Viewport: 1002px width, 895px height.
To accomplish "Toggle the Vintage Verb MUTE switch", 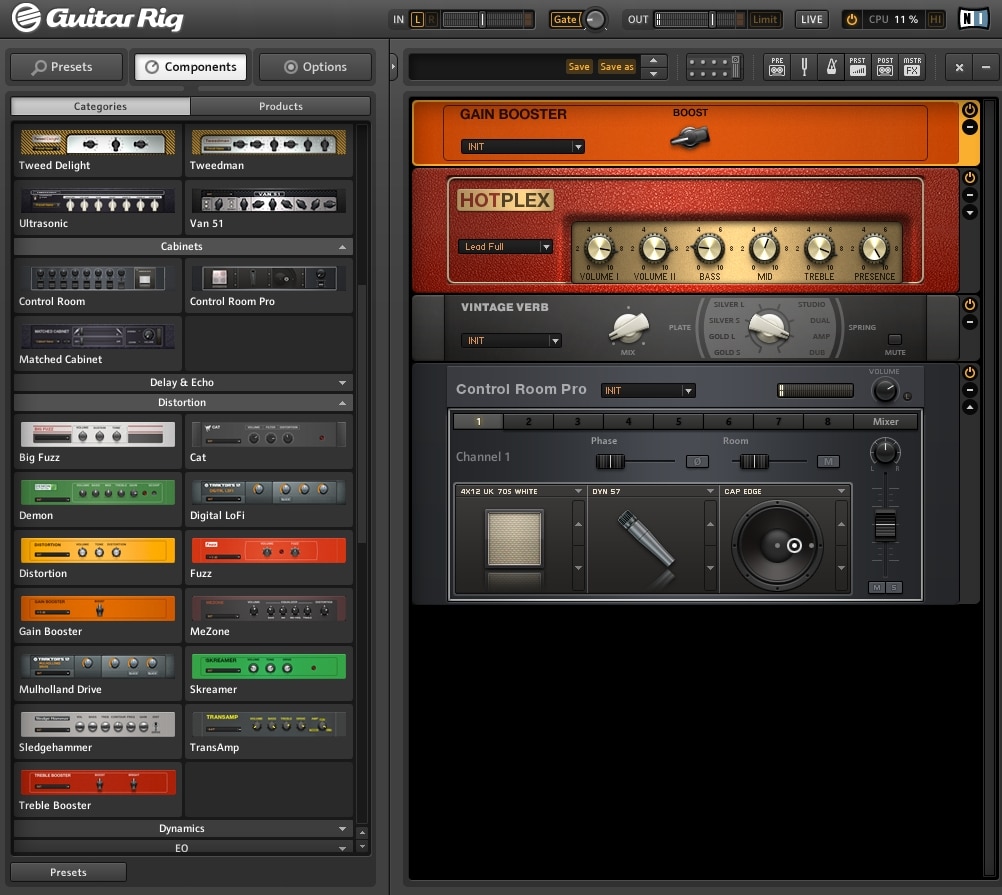I will tap(895, 339).
